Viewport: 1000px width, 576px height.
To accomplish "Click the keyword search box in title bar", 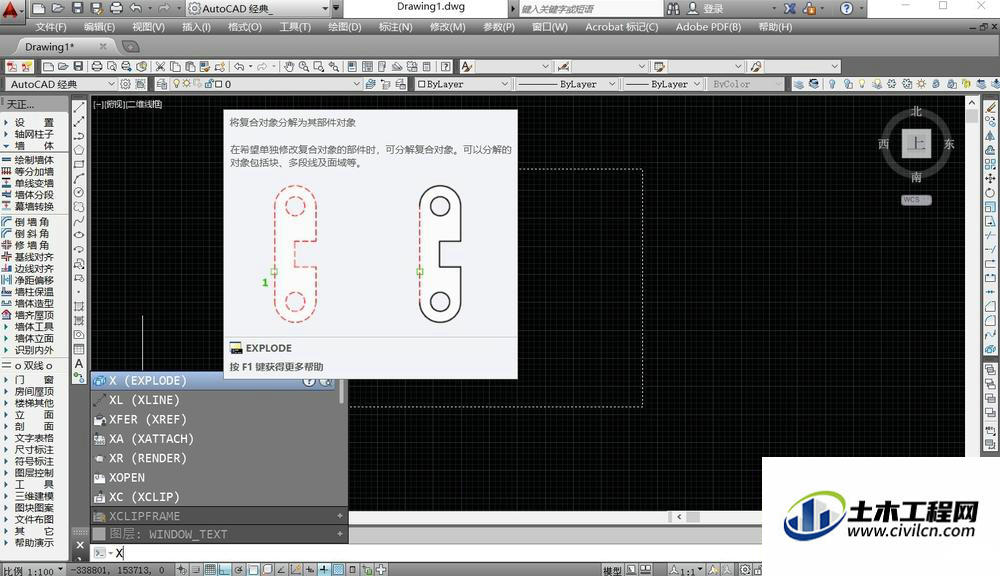I will click(590, 9).
